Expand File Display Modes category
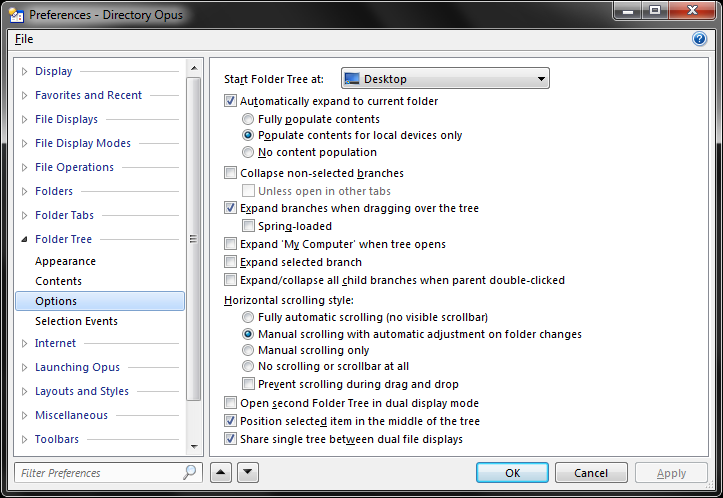Viewport: 723px width, 498px height. [24, 143]
